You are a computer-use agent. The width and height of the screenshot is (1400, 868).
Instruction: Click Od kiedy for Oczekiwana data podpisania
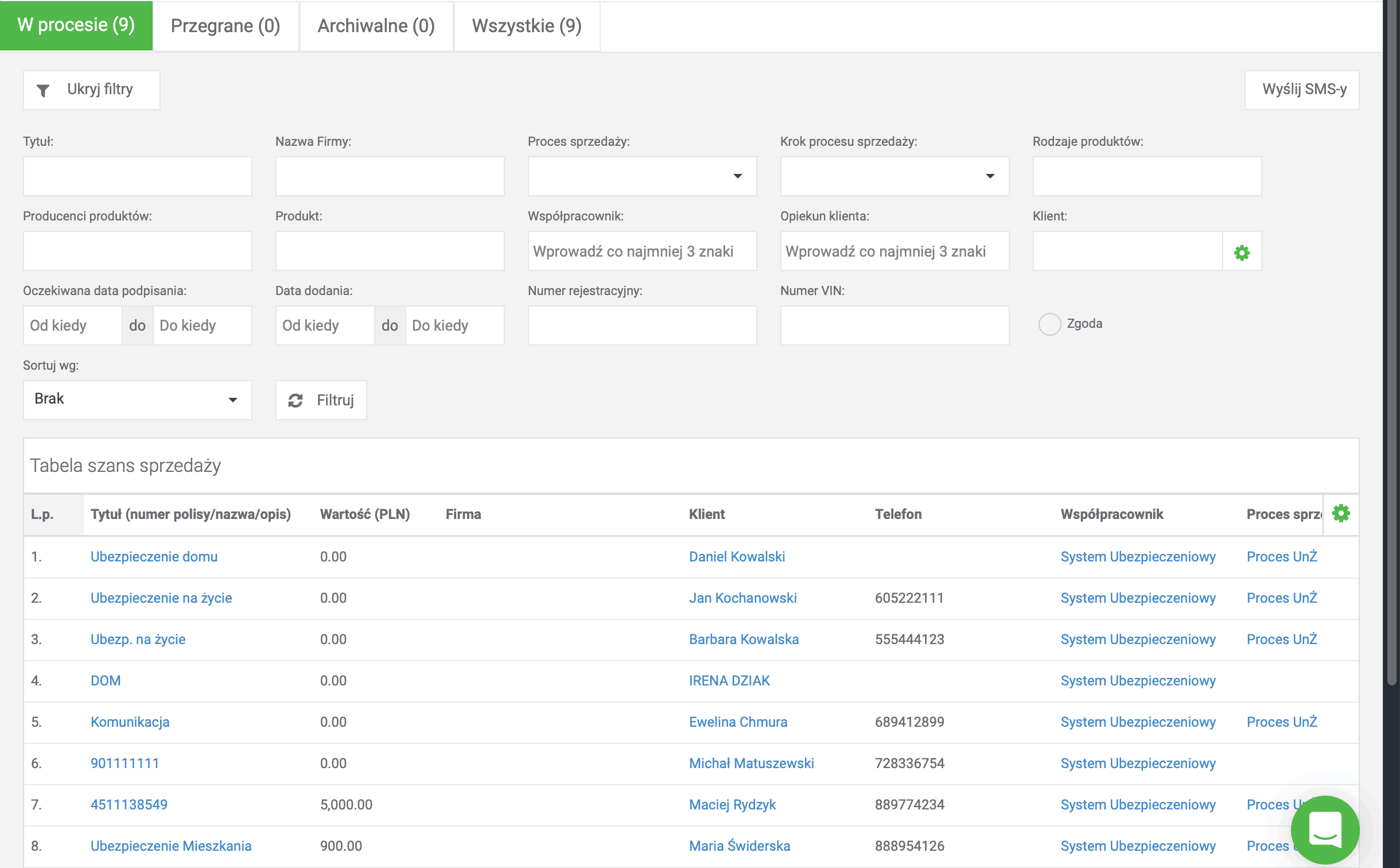pos(72,325)
